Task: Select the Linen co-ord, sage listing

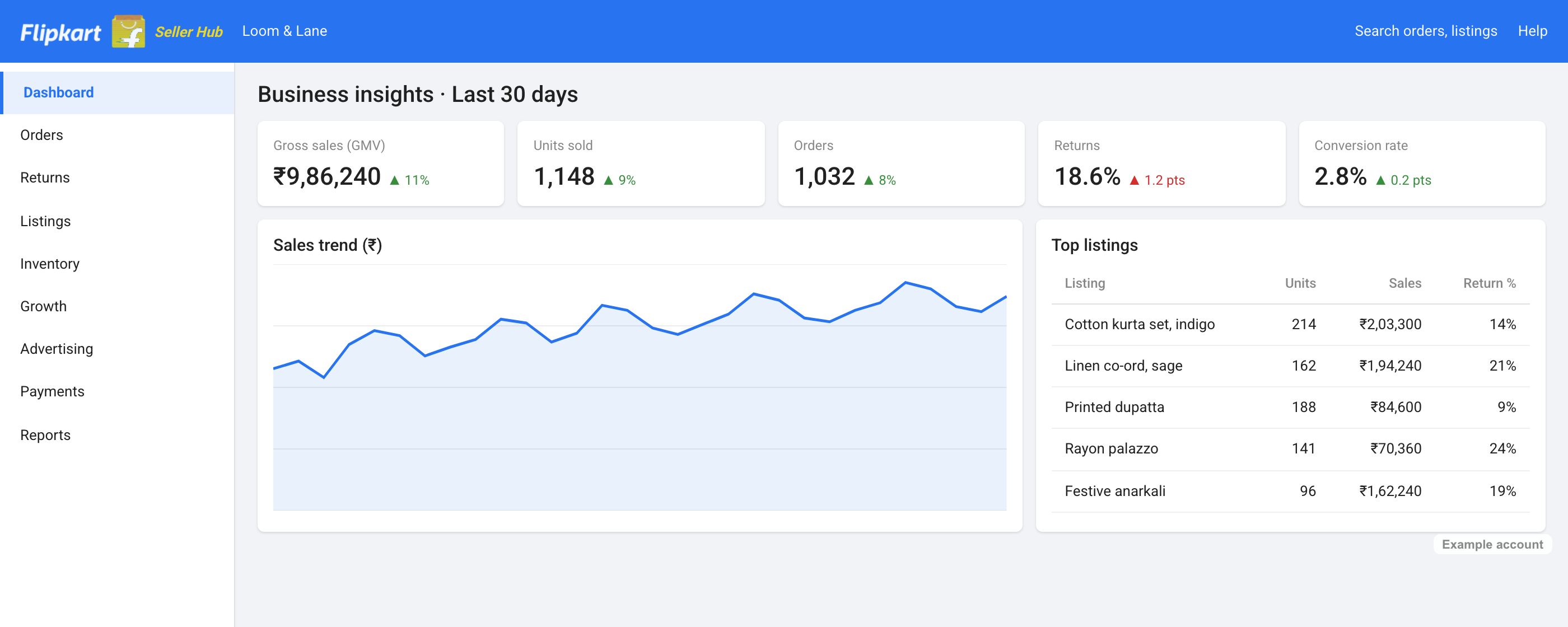Action: 1124,366
